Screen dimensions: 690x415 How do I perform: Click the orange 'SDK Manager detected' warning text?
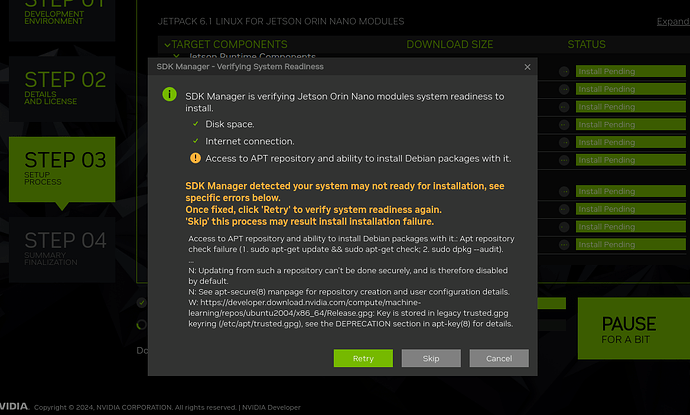pyautogui.click(x=345, y=204)
